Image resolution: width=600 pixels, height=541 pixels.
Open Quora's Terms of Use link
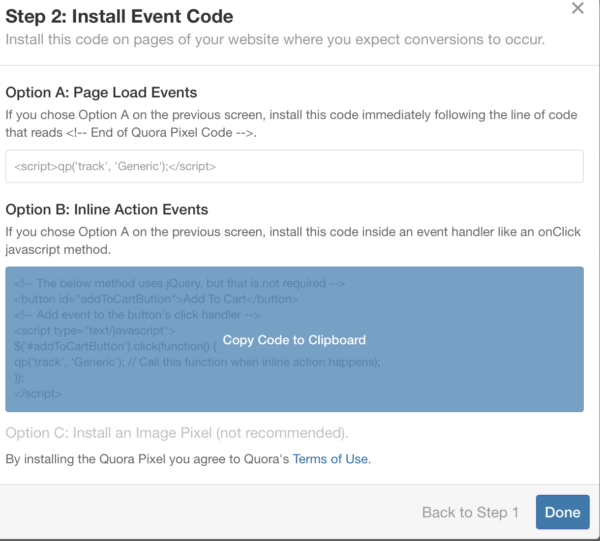330,459
